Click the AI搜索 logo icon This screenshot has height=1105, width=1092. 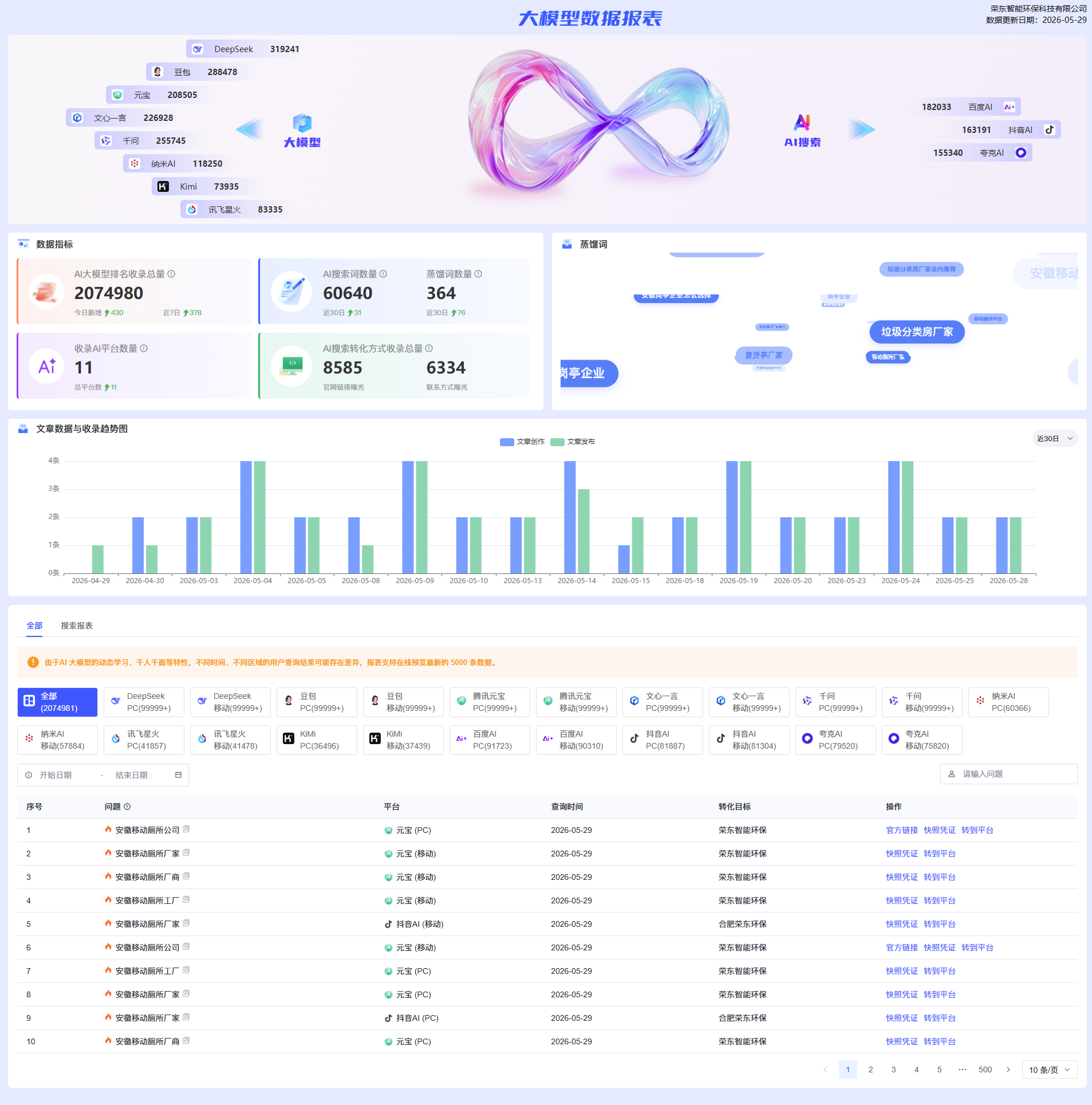(802, 123)
